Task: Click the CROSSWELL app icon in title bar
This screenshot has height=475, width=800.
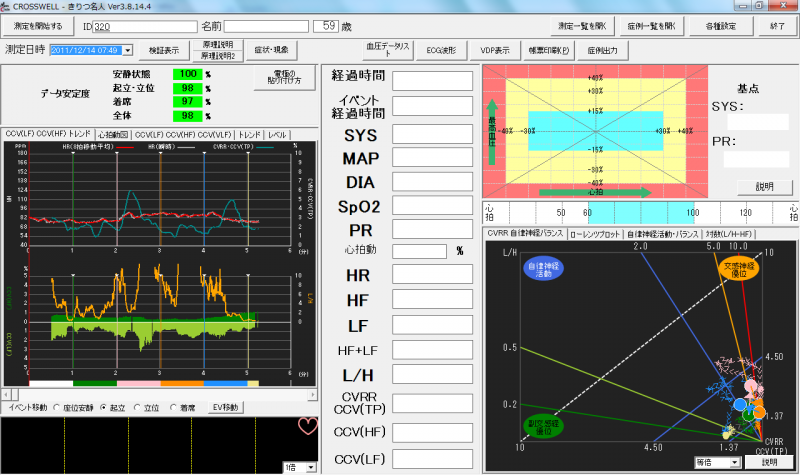Action: click(7, 6)
